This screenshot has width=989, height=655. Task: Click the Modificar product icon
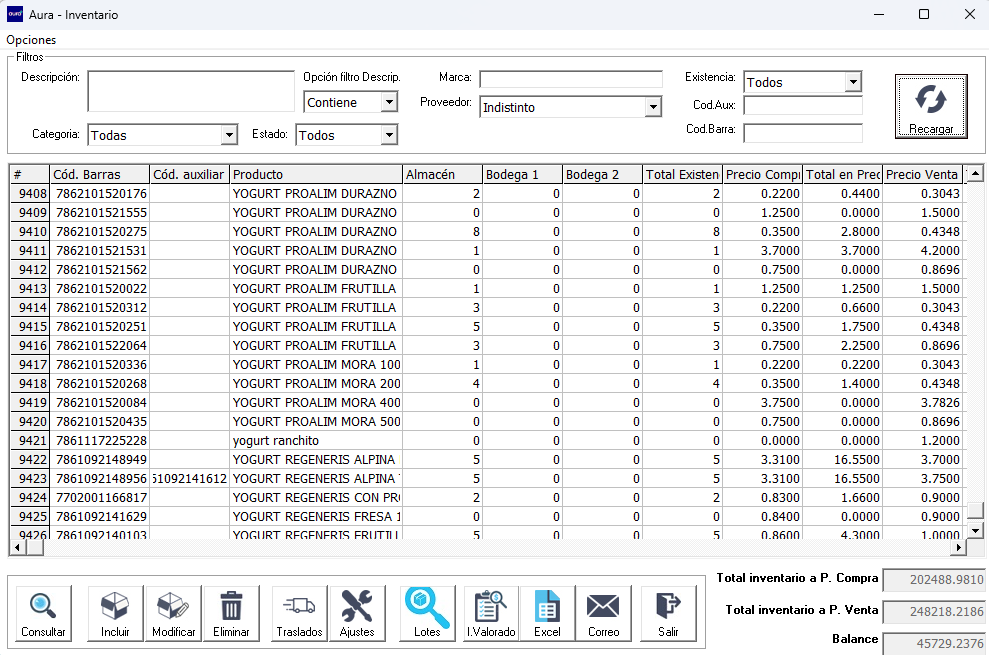173,613
